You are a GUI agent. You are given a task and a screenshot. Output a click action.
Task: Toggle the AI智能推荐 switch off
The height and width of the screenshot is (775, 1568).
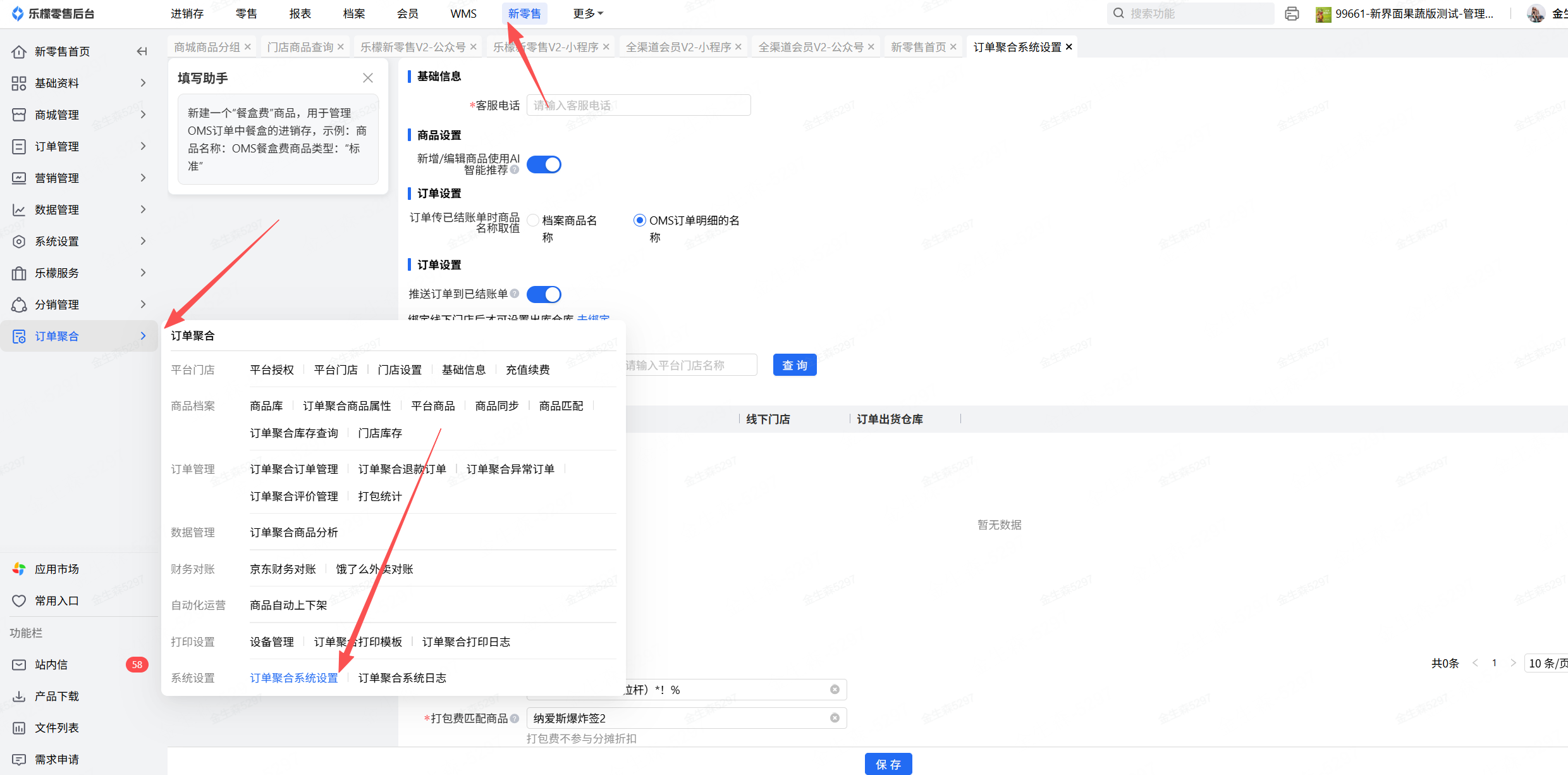tap(544, 164)
